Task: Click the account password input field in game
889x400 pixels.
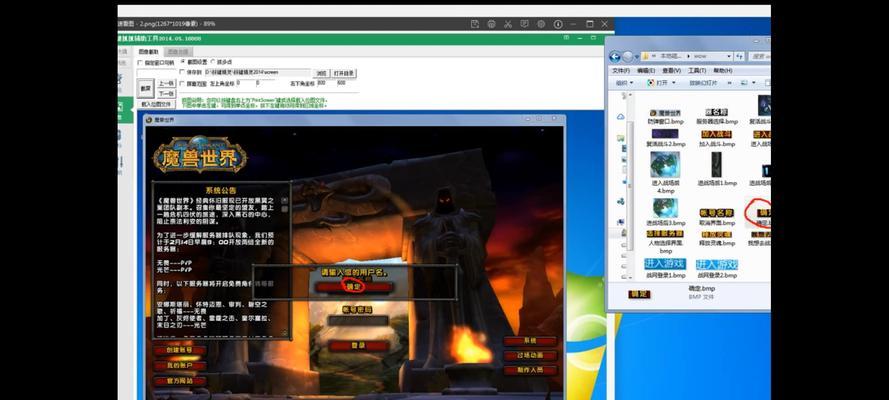Action: point(358,320)
